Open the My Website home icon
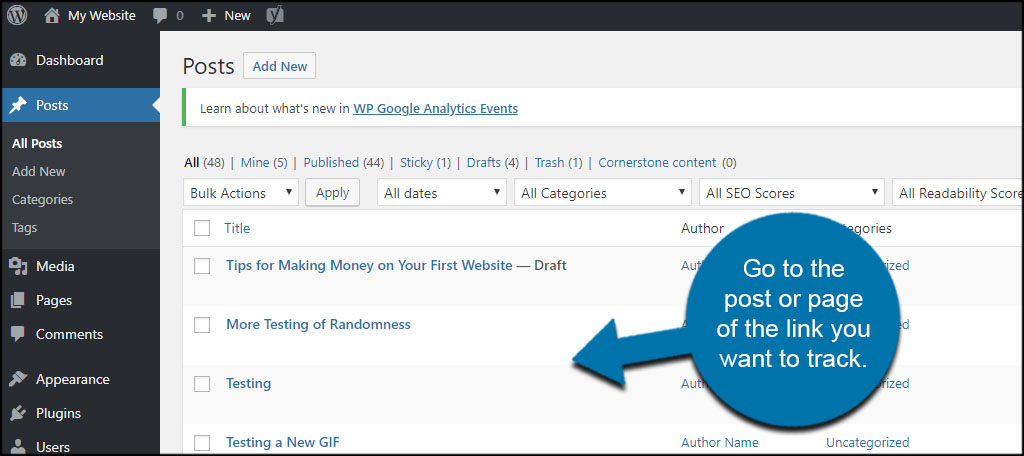The height and width of the screenshot is (456, 1024). [x=52, y=16]
